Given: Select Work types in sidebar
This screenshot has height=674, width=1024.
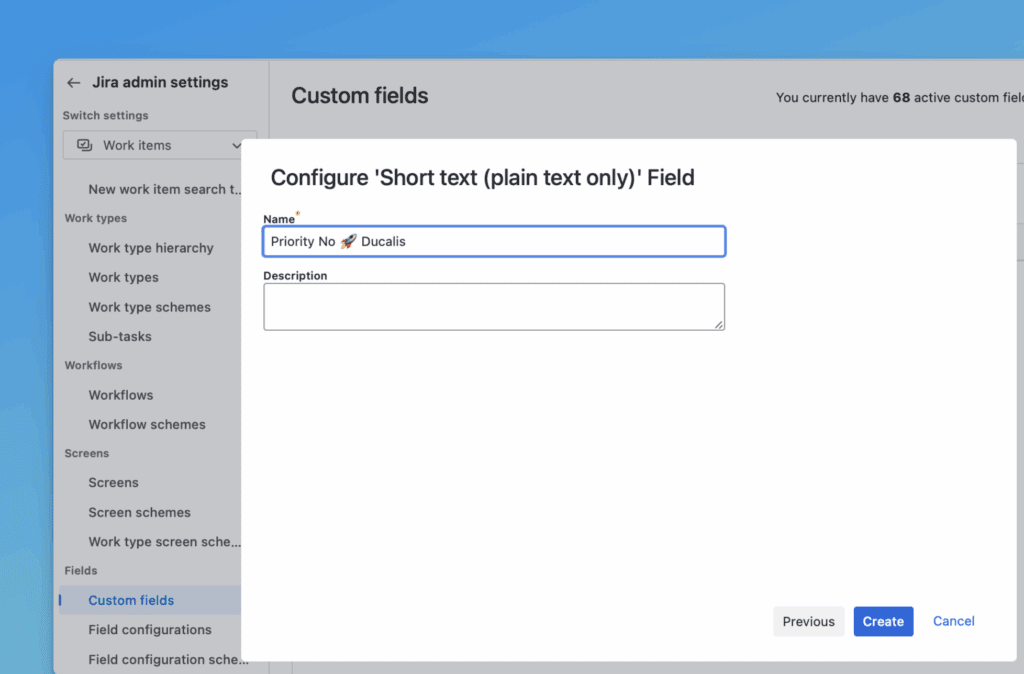Looking at the screenshot, I should (123, 277).
